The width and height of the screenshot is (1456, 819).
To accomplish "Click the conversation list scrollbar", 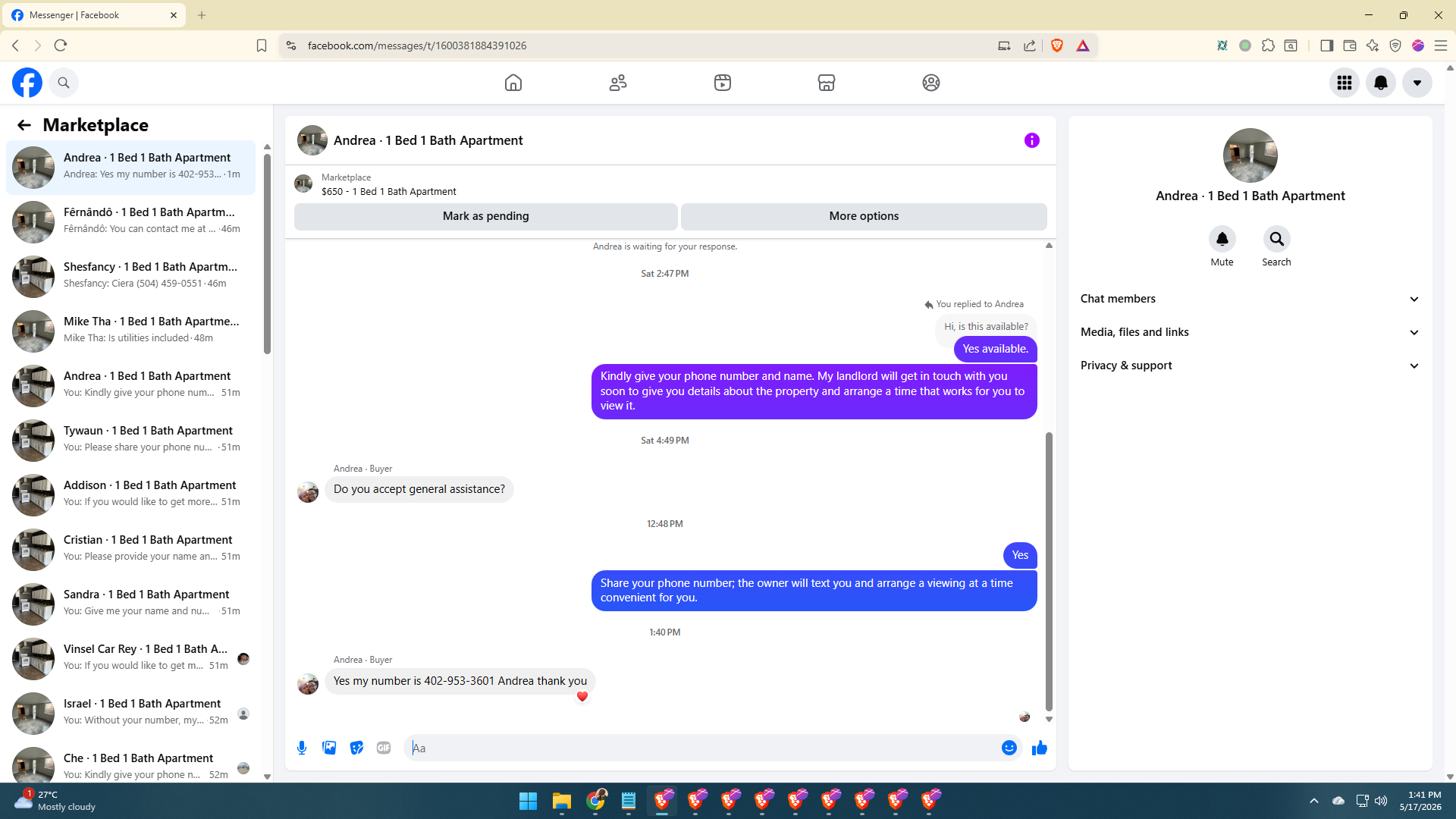I will pyautogui.click(x=267, y=254).
